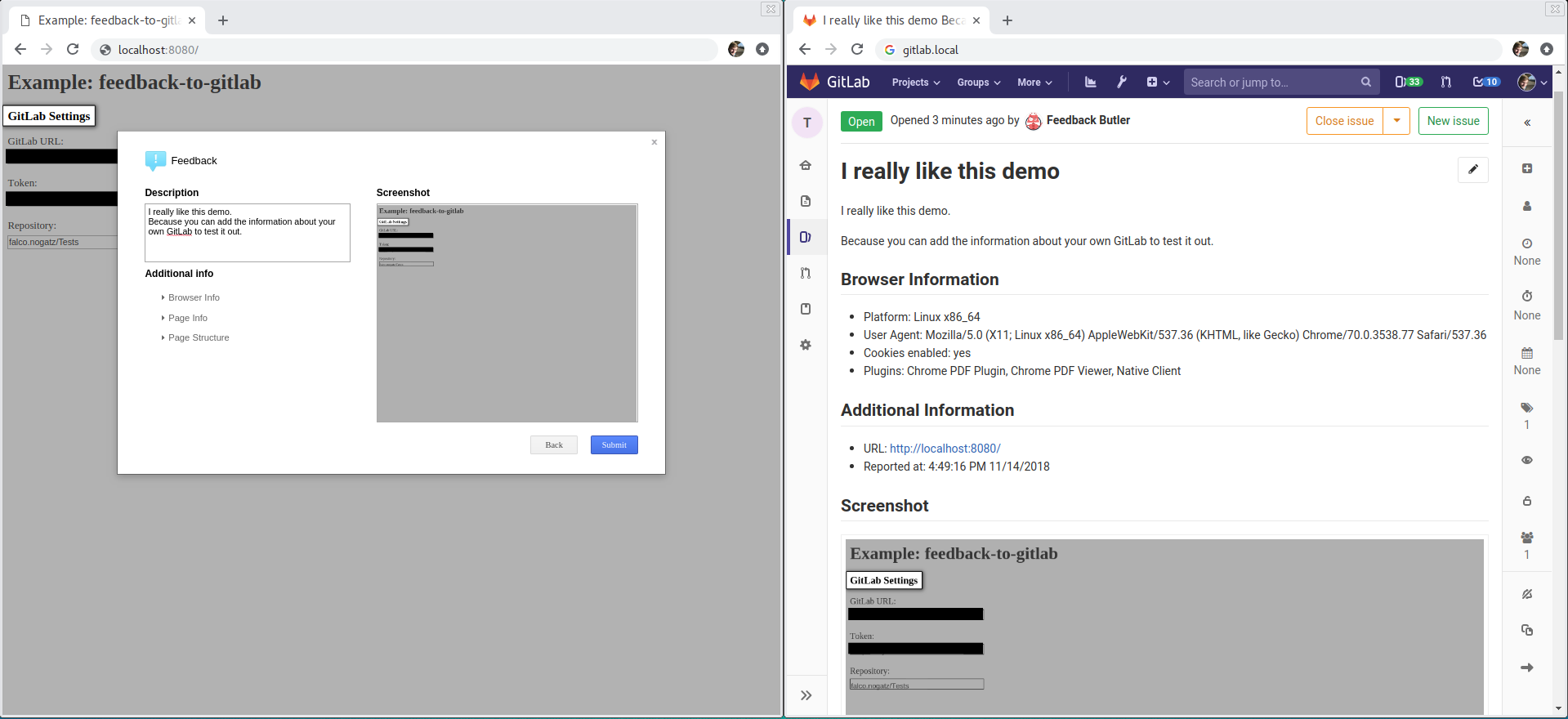The image size is (1568, 719).
Task: Click milestone clock icon in right sidebar
Action: tap(1527, 243)
